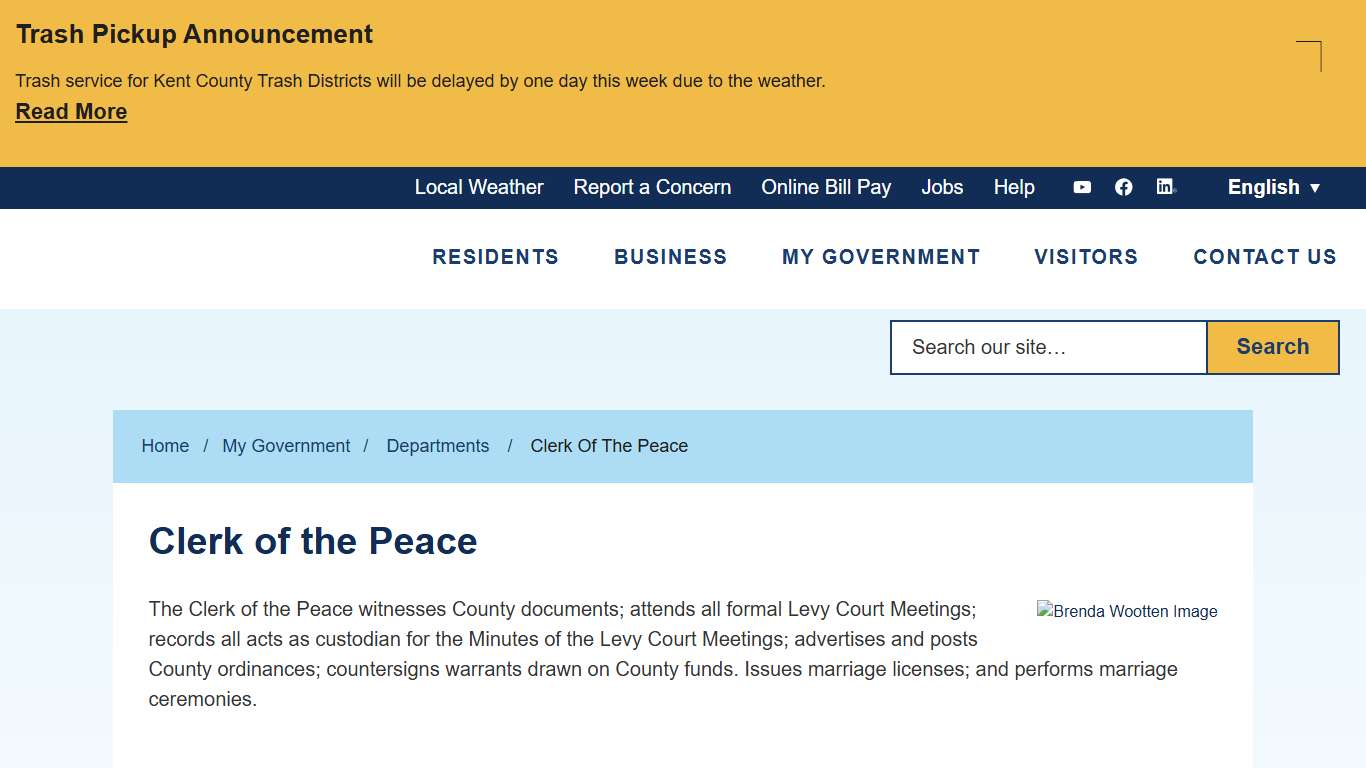The image size is (1366, 768).
Task: Expand the English language dropdown
Action: 1273,187
